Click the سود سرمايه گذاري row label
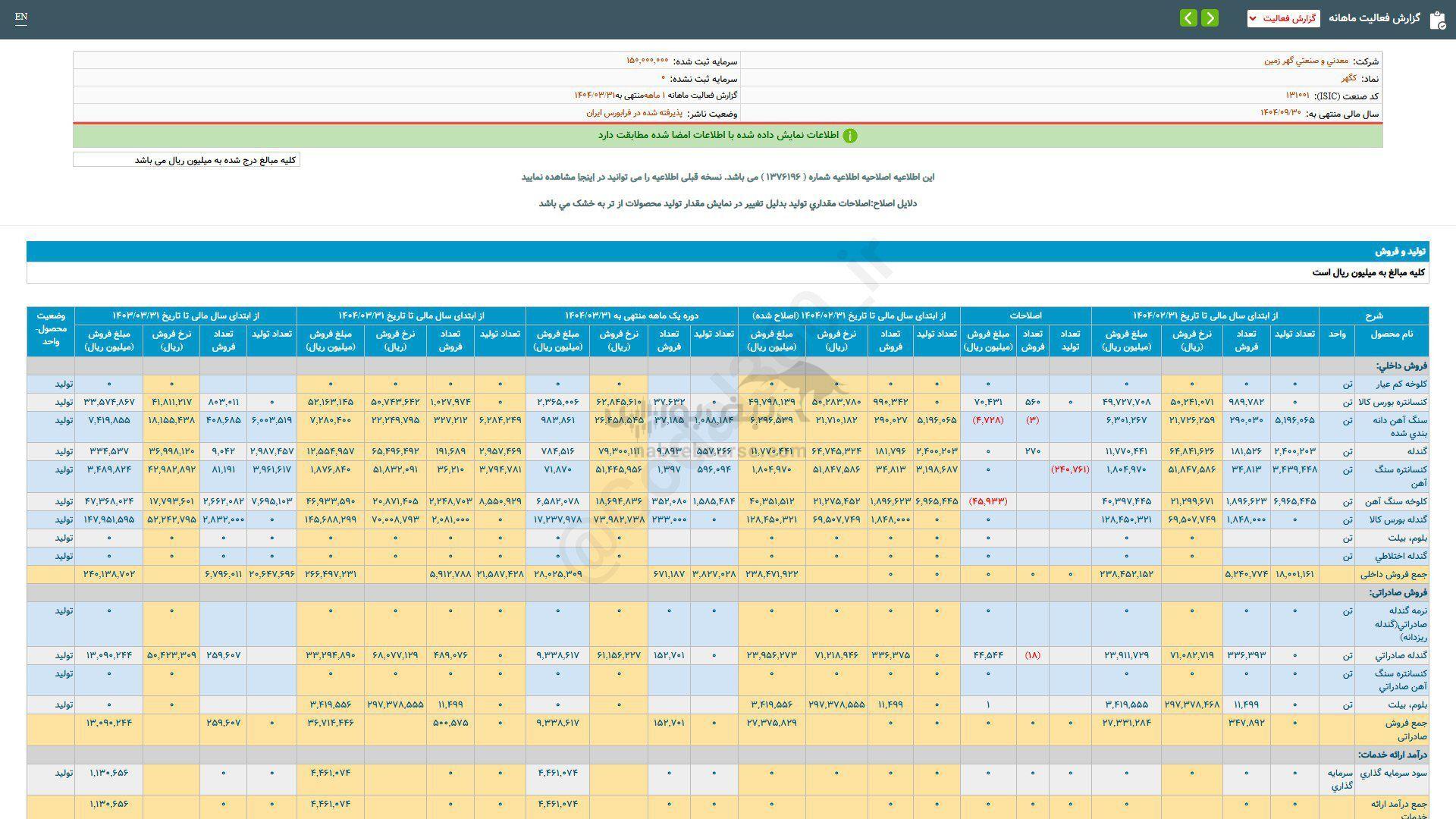The height and width of the screenshot is (819, 1456). coord(1392,773)
